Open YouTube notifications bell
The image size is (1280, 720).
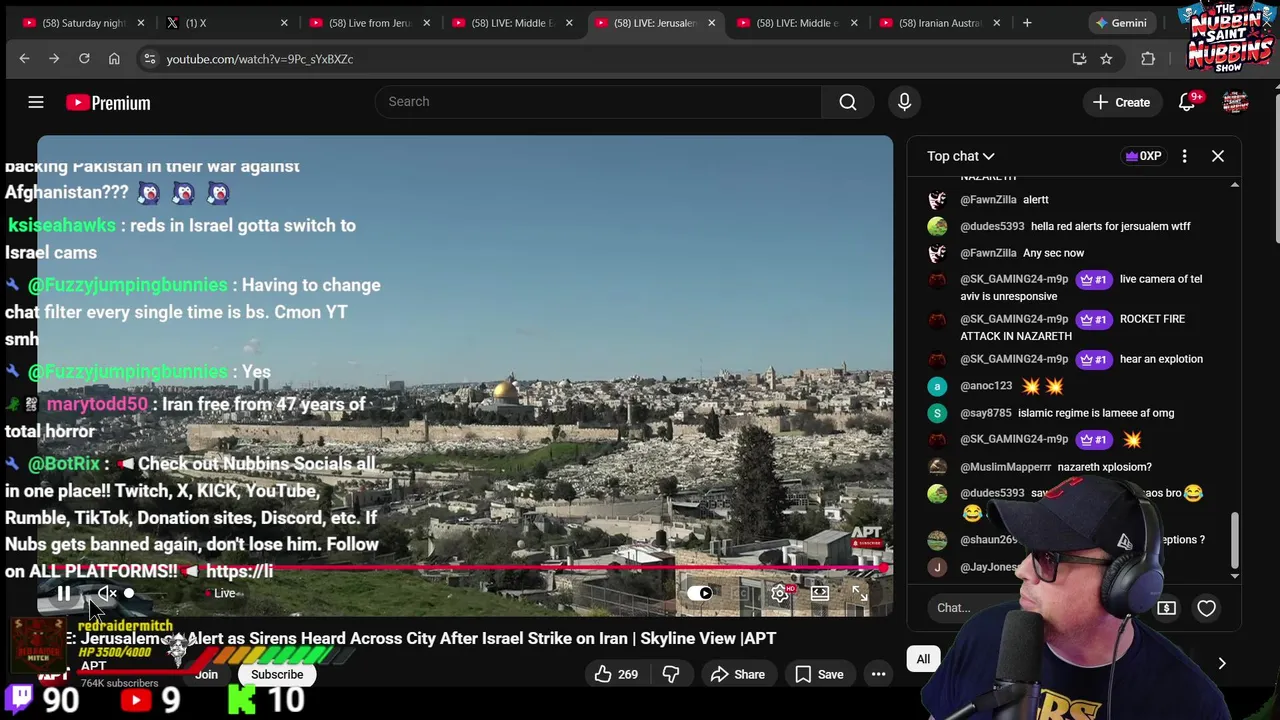(x=1187, y=102)
